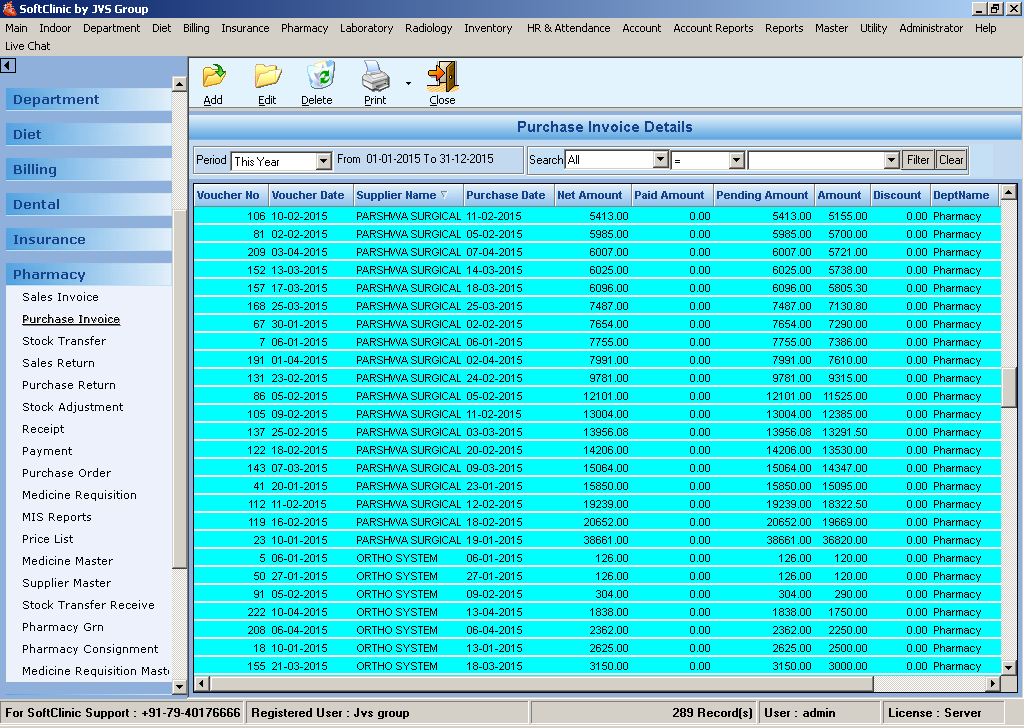The width and height of the screenshot is (1024, 728).
Task: Open the Laboratory menu
Action: (366, 28)
